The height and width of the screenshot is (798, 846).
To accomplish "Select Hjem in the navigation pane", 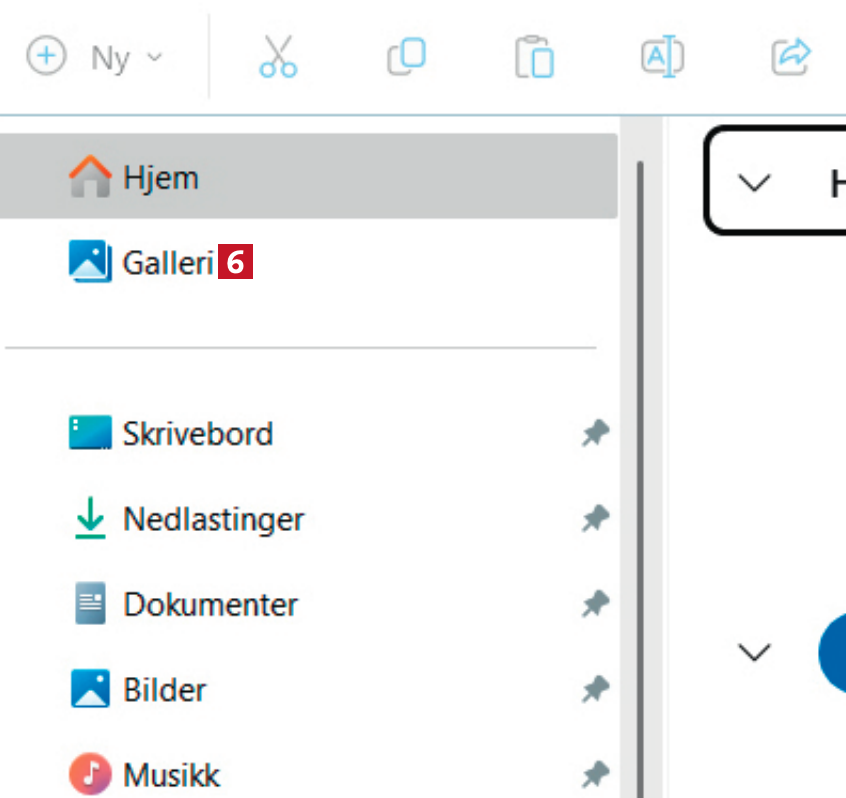I will 160,178.
